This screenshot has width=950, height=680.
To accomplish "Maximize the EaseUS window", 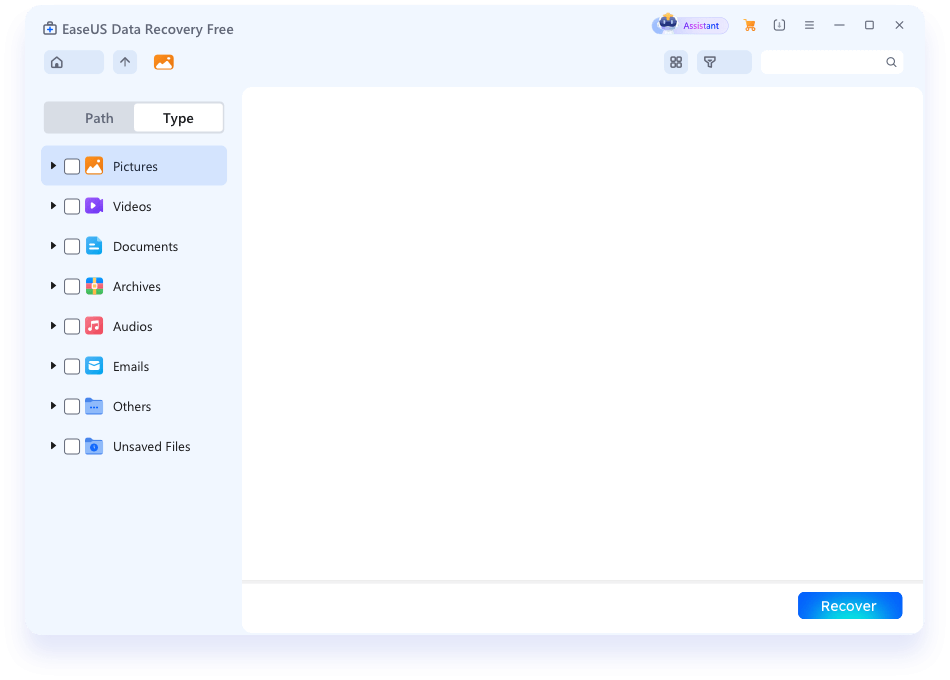I will coord(869,25).
